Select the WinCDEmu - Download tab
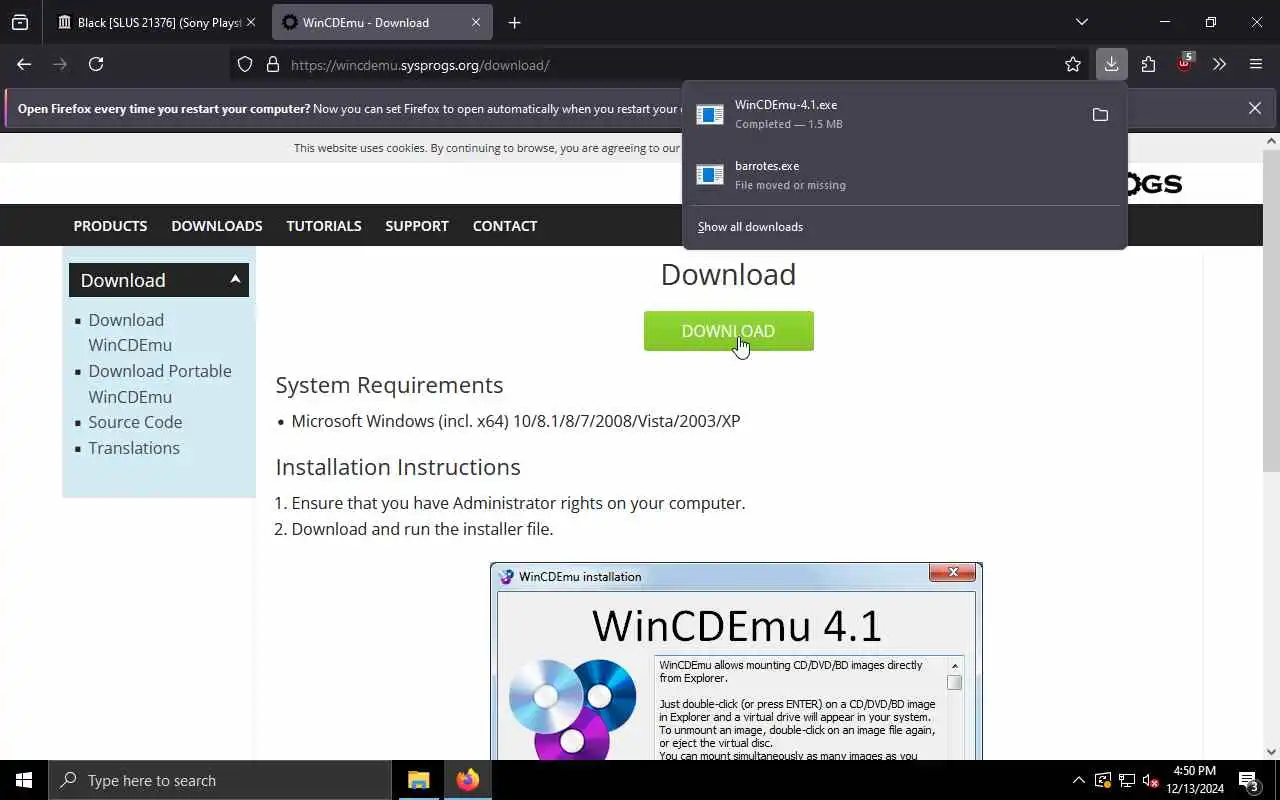1280x800 pixels. pos(380,22)
